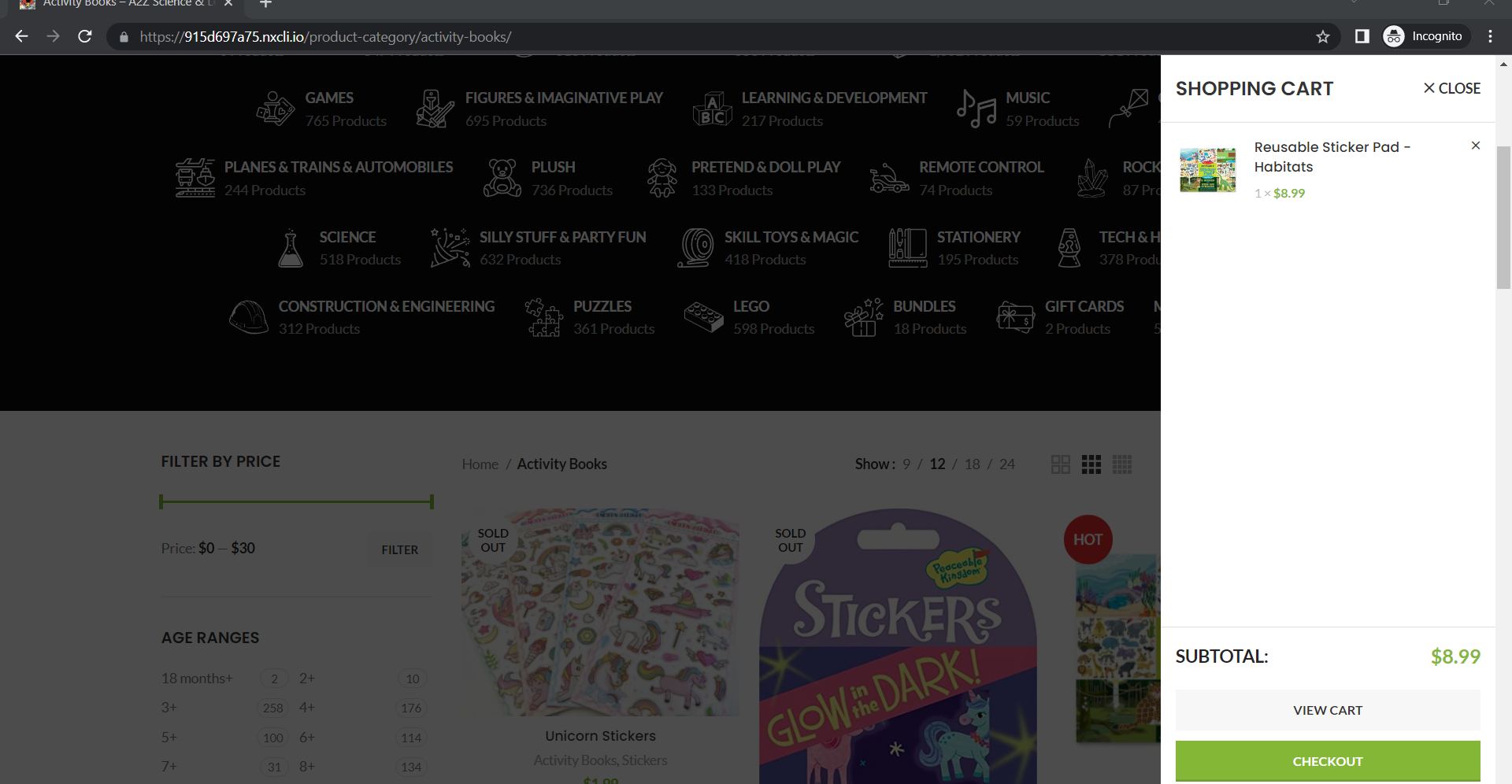Click the Learning & Development ABC blocks icon

tap(712, 109)
